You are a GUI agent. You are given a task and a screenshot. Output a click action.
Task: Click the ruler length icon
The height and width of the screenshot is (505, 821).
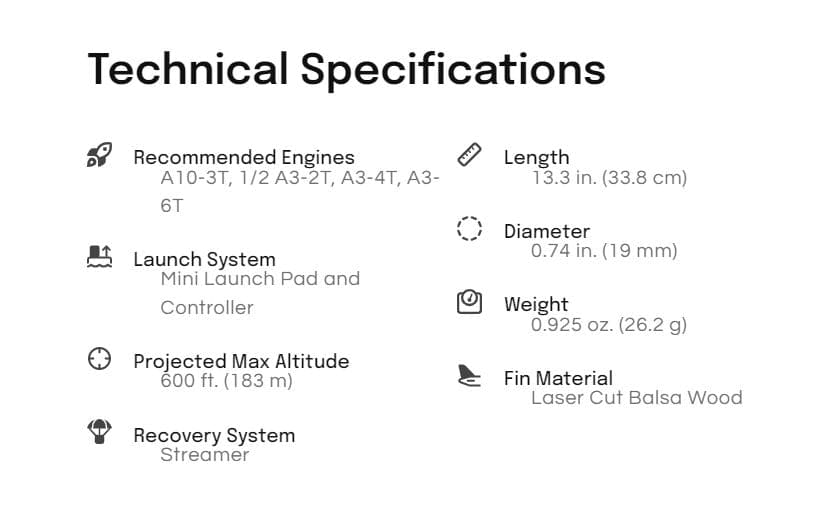click(x=469, y=154)
